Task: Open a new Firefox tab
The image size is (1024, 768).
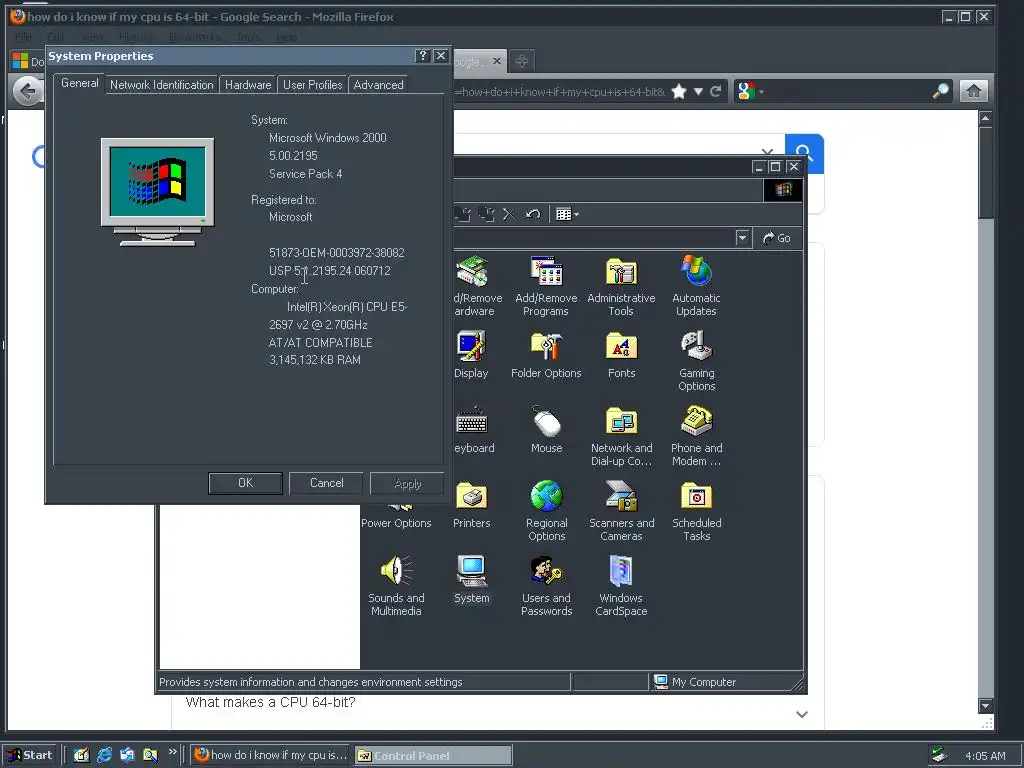Action: 521,61
